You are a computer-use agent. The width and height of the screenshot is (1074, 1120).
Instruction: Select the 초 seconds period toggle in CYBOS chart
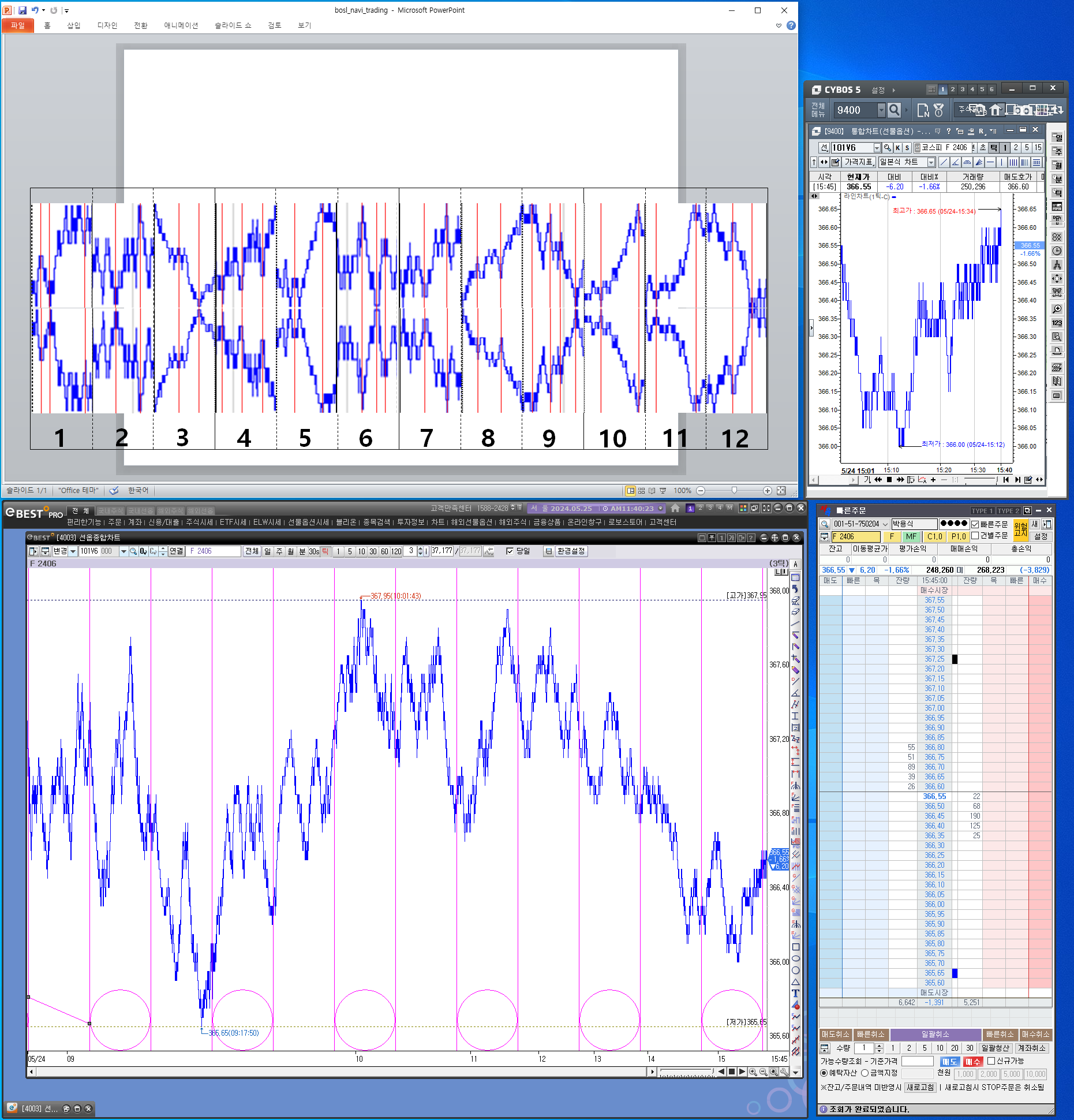click(x=983, y=148)
